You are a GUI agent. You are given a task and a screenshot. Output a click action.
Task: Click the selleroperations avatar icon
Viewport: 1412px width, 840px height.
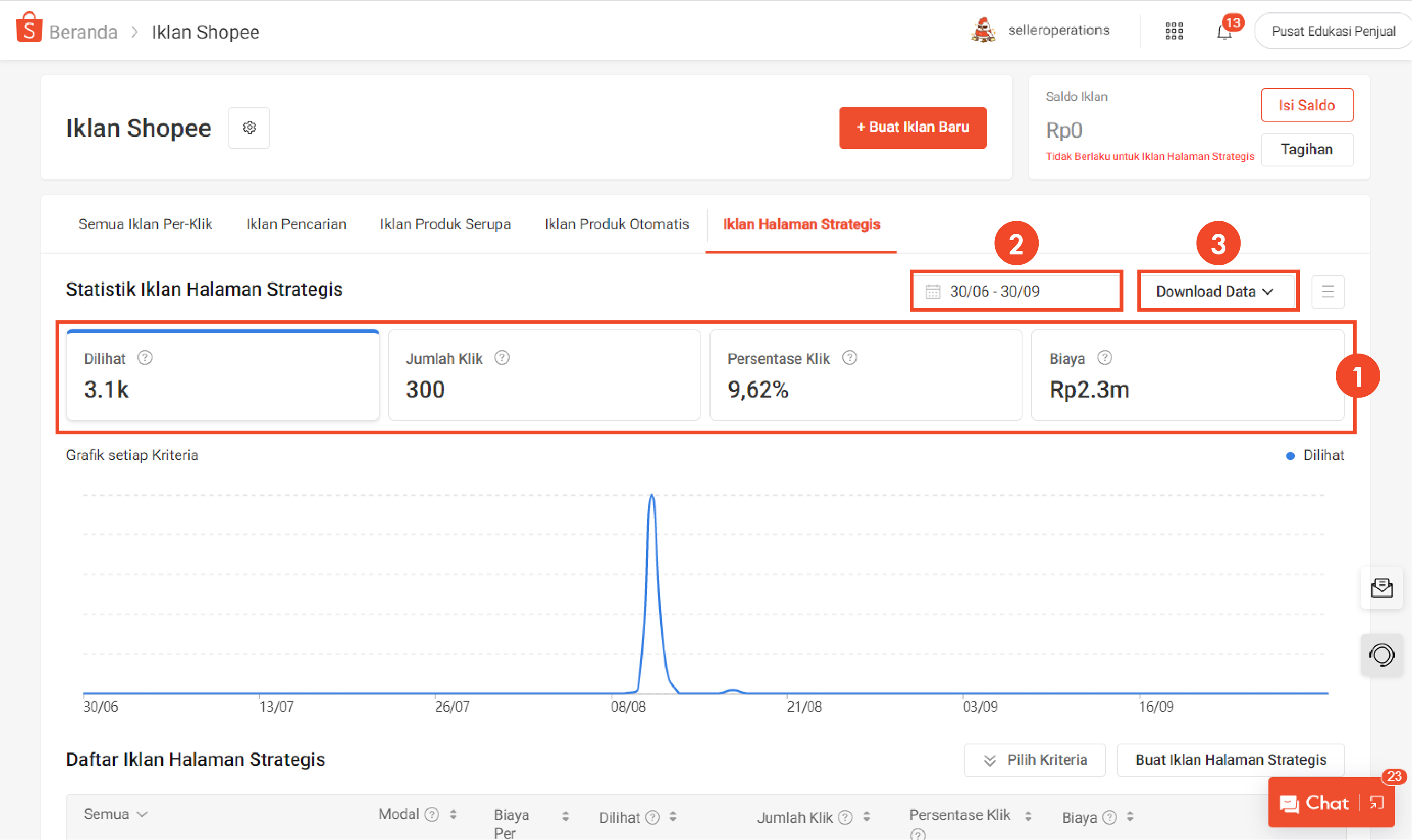point(984,30)
